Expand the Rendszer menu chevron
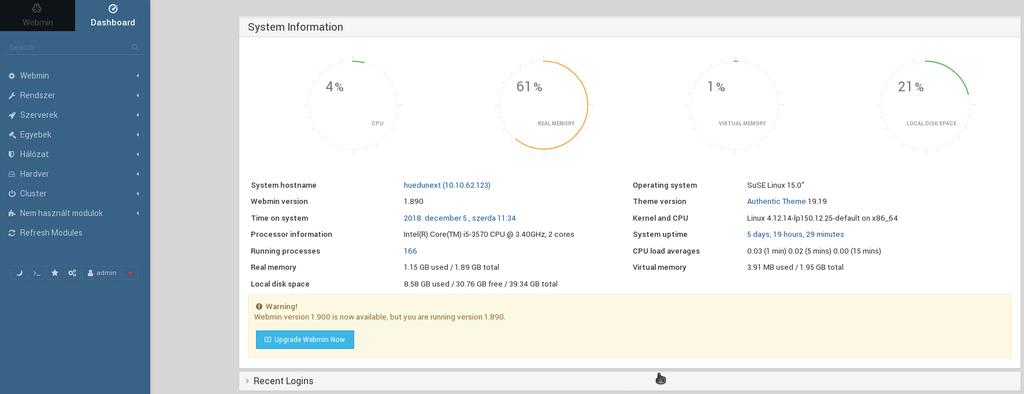Screen dimensions: 1024x394 pyautogui.click(x=138, y=96)
